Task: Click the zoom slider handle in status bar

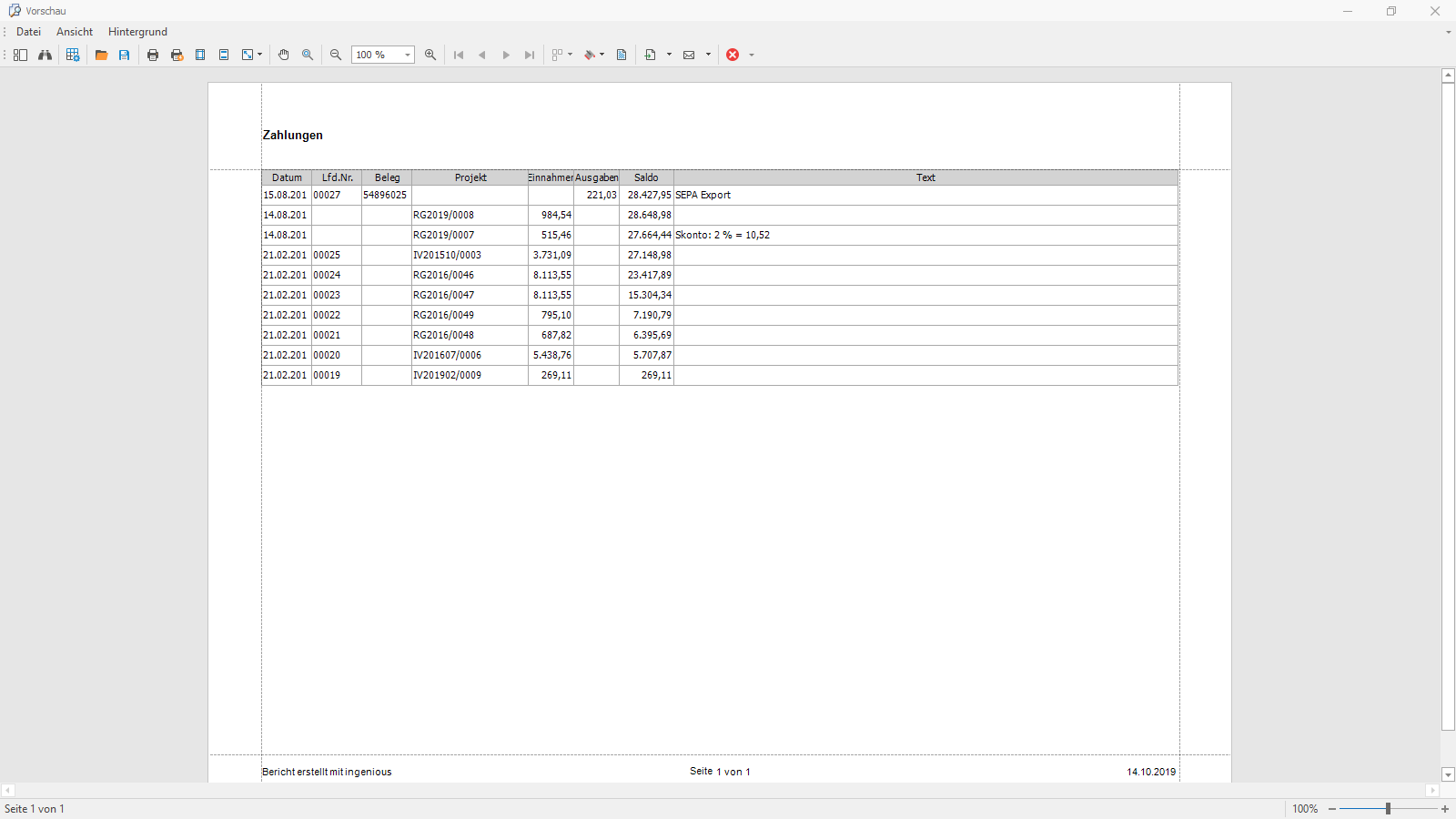Action: pyautogui.click(x=1388, y=809)
